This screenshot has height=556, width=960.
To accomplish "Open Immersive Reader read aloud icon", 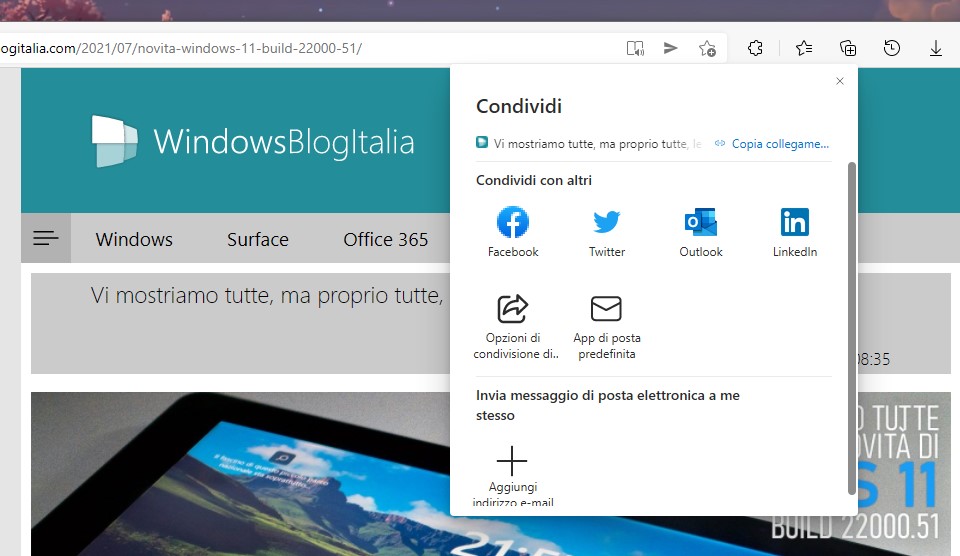I will coord(635,48).
